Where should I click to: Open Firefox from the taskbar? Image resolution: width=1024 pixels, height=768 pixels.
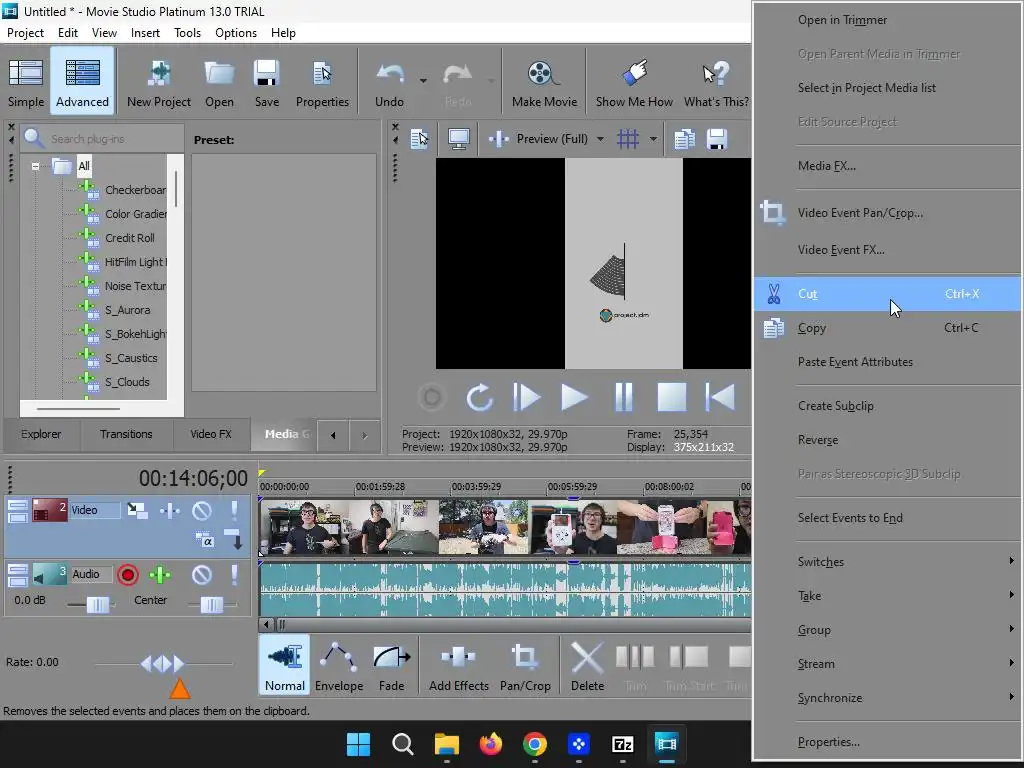point(490,744)
